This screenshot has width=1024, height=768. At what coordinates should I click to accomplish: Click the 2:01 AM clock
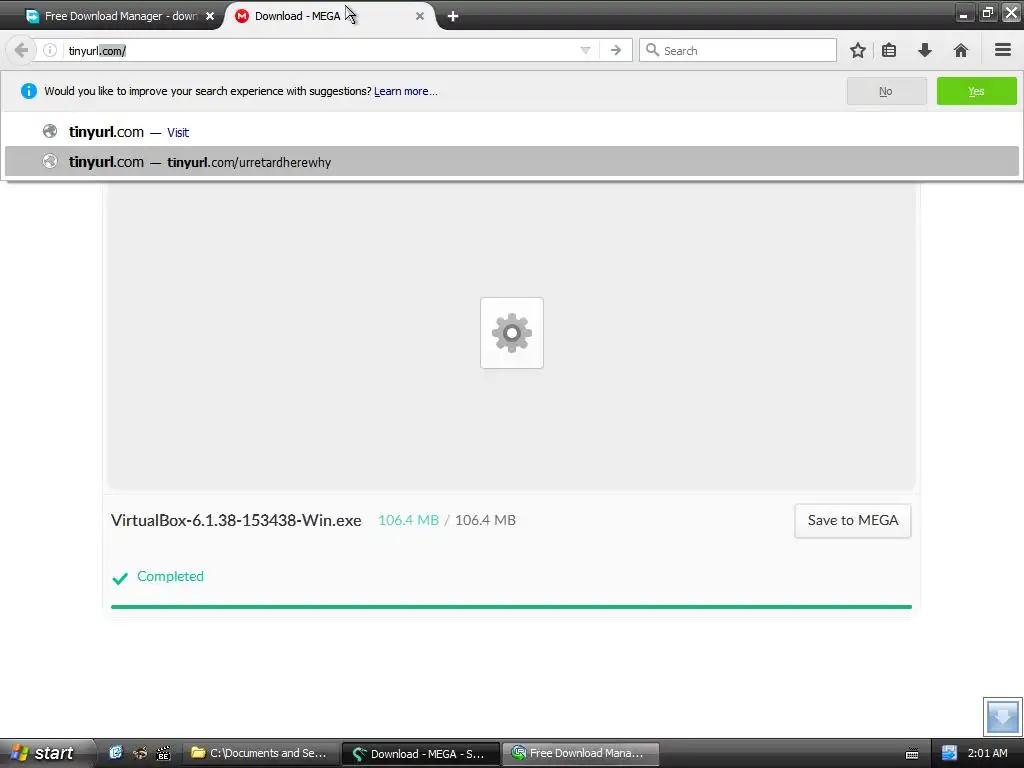click(x=987, y=753)
